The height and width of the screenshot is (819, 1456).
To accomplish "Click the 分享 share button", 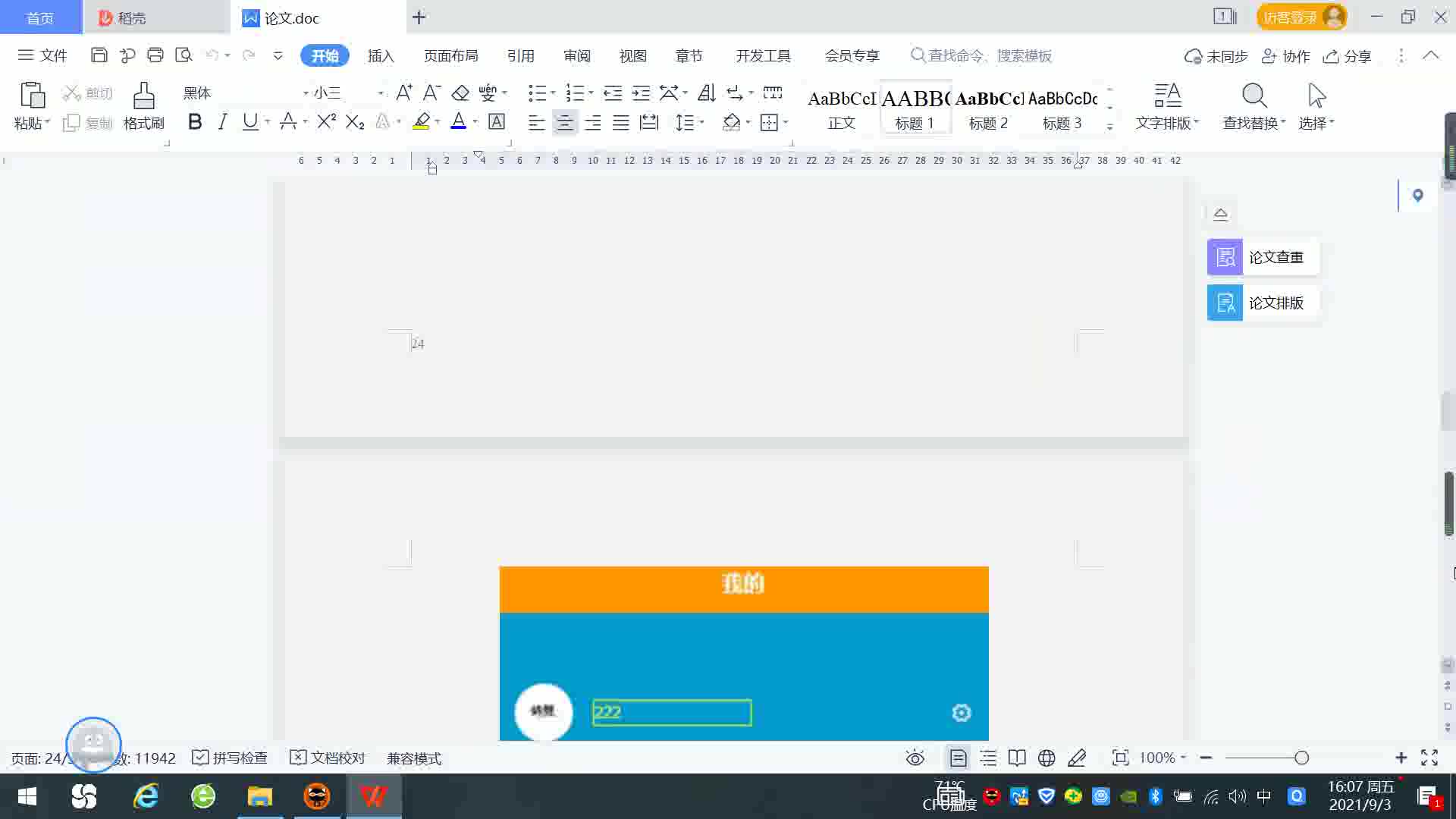I will click(1347, 56).
